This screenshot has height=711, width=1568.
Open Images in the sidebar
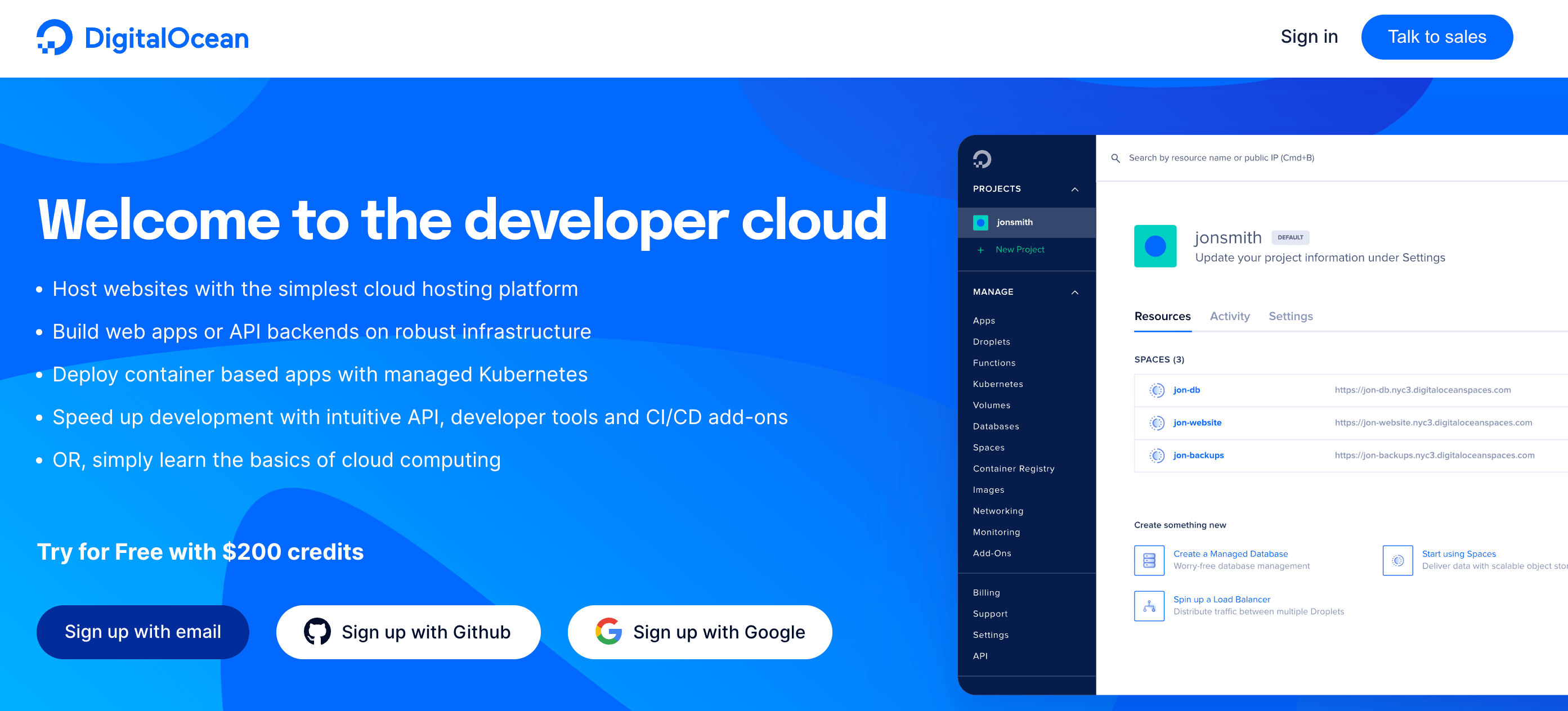point(988,489)
